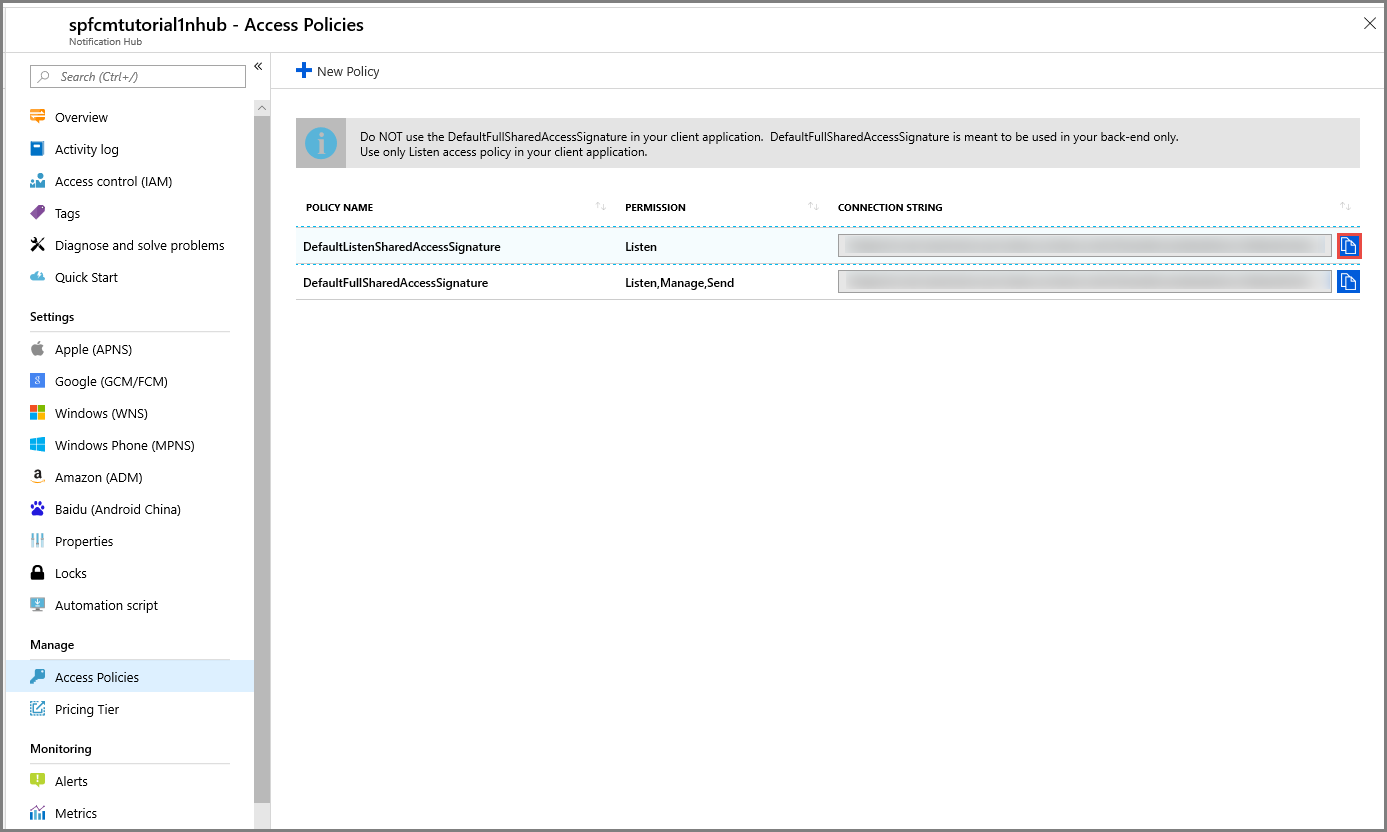Click the Amazon (ADM) logo icon

coord(38,477)
